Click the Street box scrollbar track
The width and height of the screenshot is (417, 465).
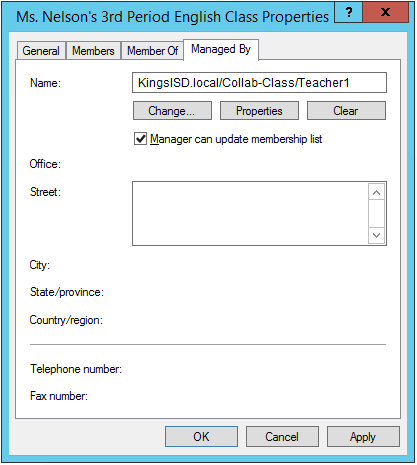tap(377, 214)
